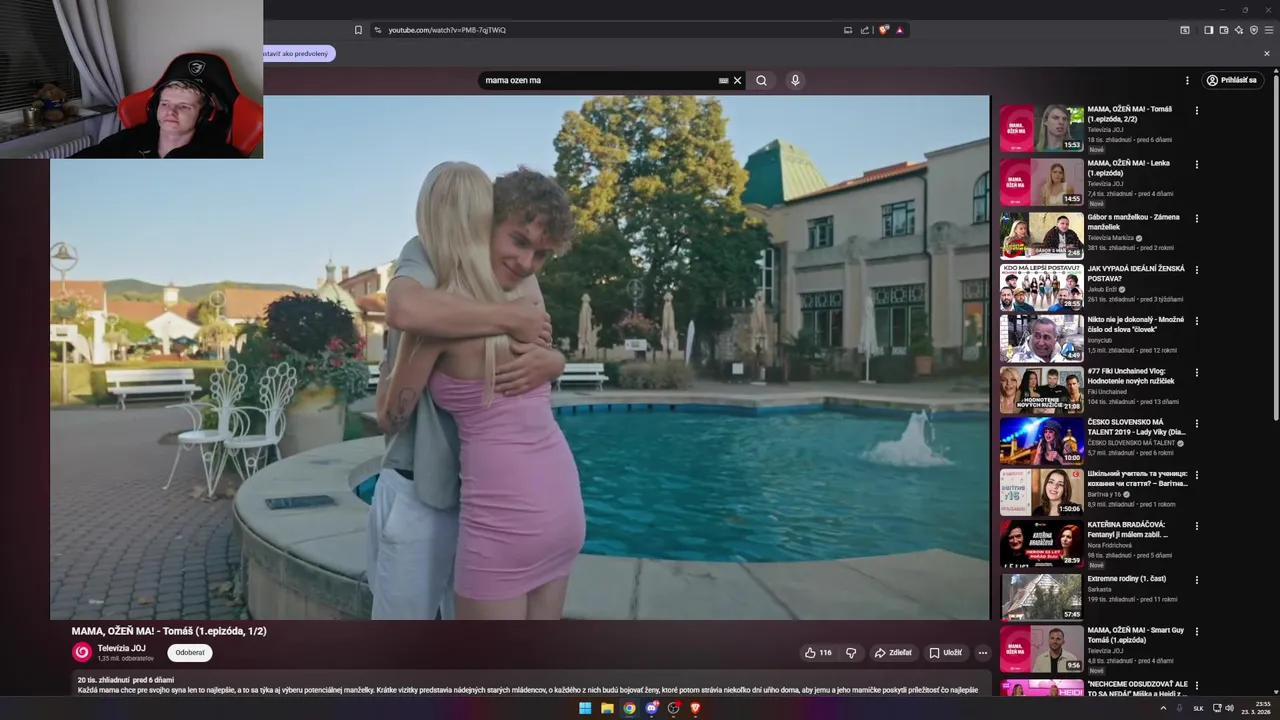Image resolution: width=1280 pixels, height=720 pixels.
Task: Open the Nikto nie je dokonalý thumbnail
Action: tap(1042, 338)
